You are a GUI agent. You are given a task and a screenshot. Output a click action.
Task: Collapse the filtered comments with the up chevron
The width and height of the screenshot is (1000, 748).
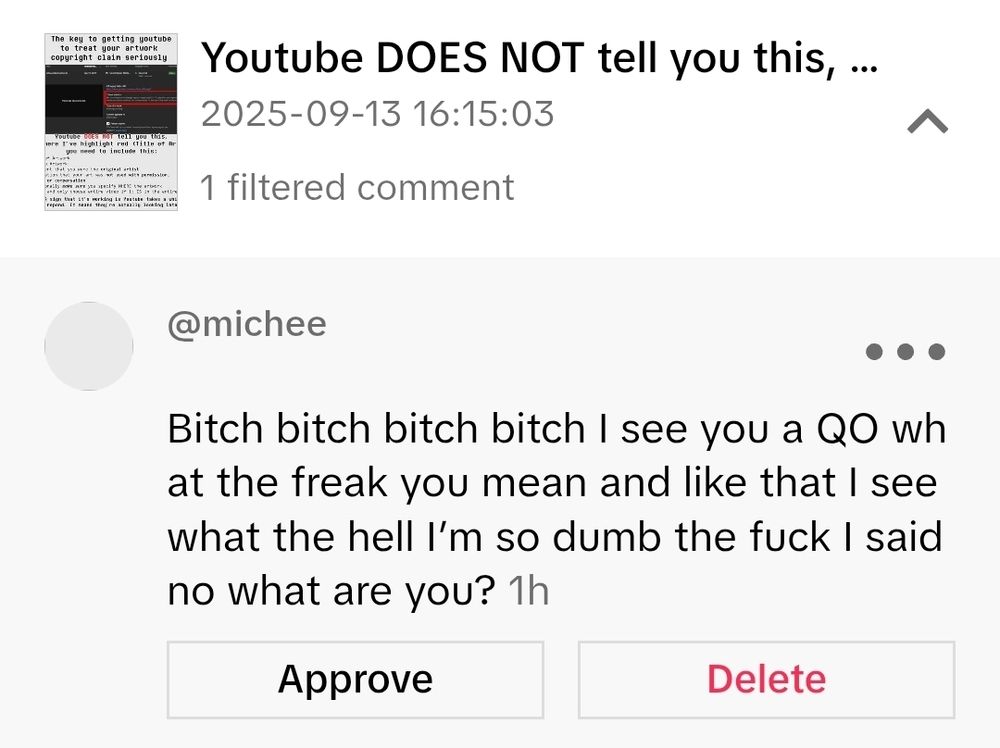pyautogui.click(x=928, y=121)
